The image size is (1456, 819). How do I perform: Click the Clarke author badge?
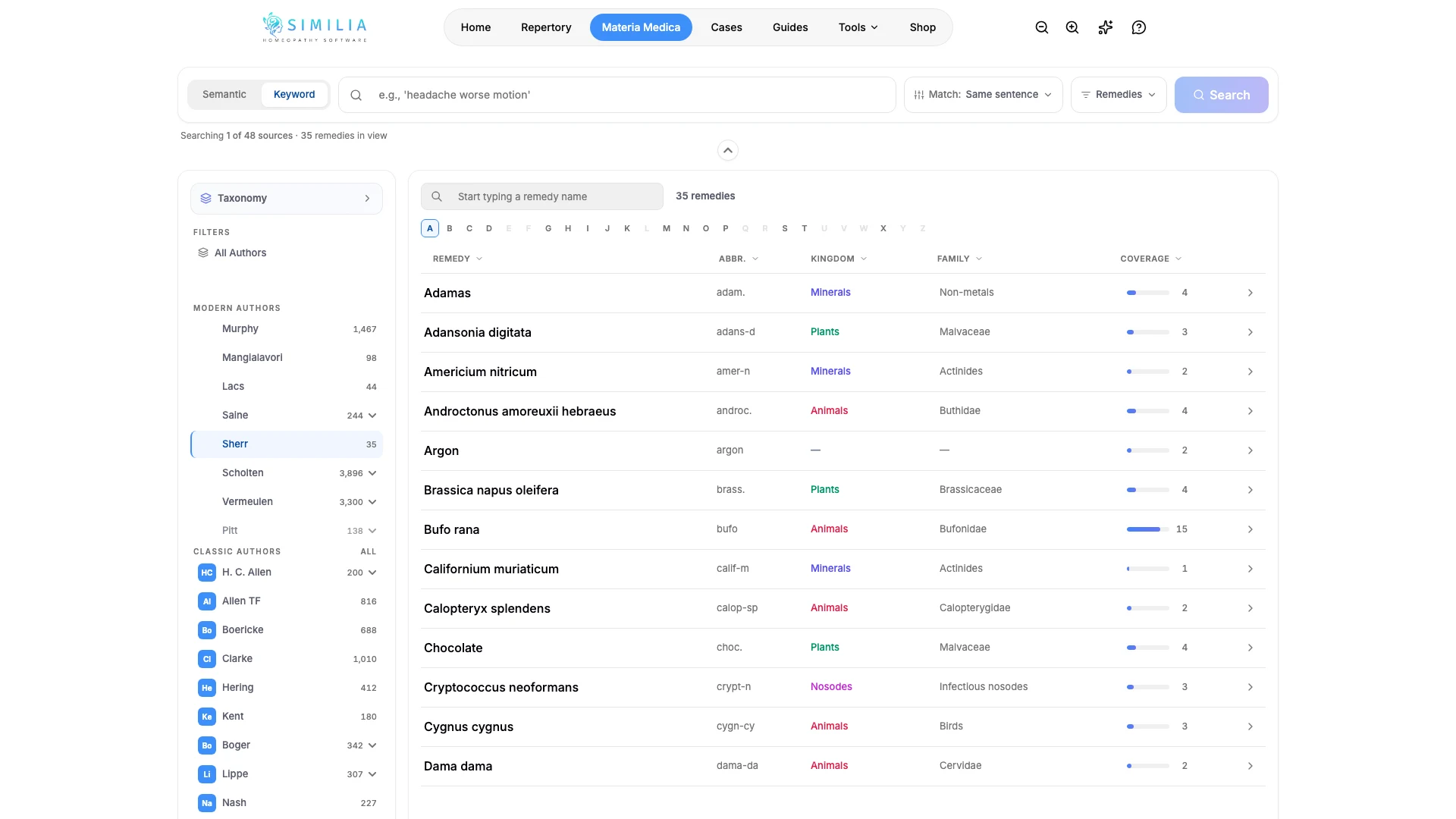(x=207, y=659)
